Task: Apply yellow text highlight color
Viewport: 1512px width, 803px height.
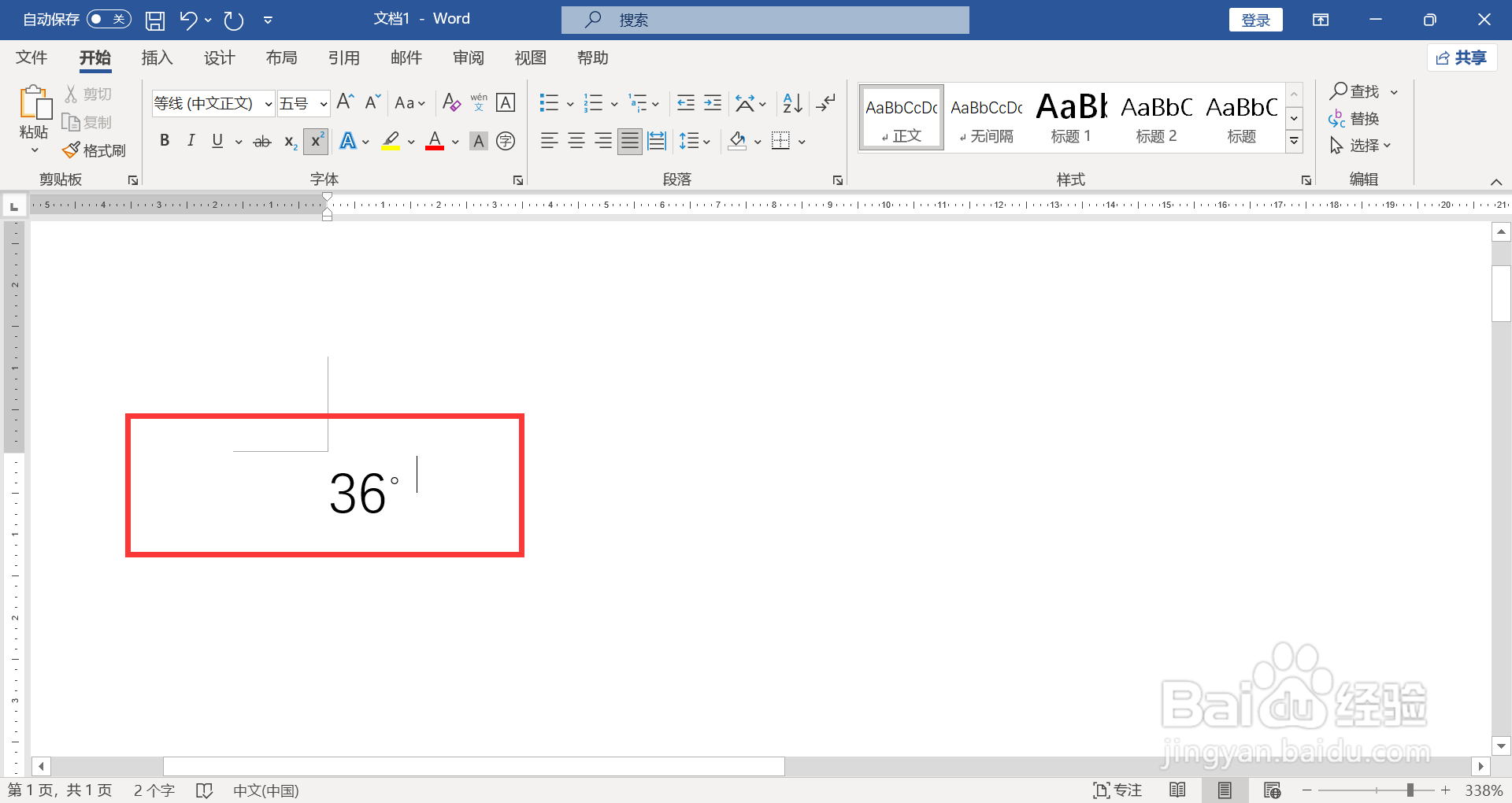Action: pos(391,141)
